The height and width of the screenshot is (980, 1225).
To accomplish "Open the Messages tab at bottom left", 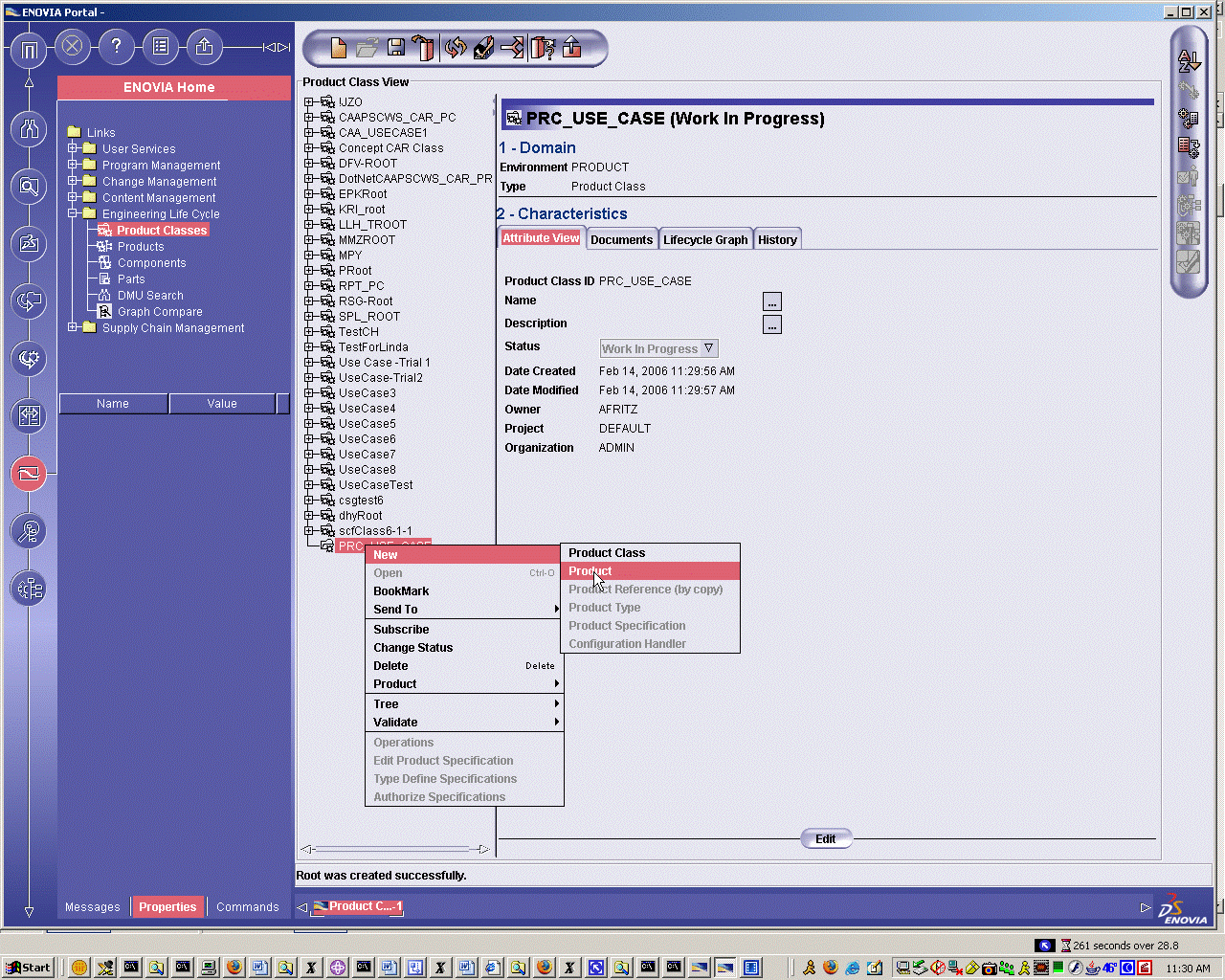I will click(x=93, y=907).
